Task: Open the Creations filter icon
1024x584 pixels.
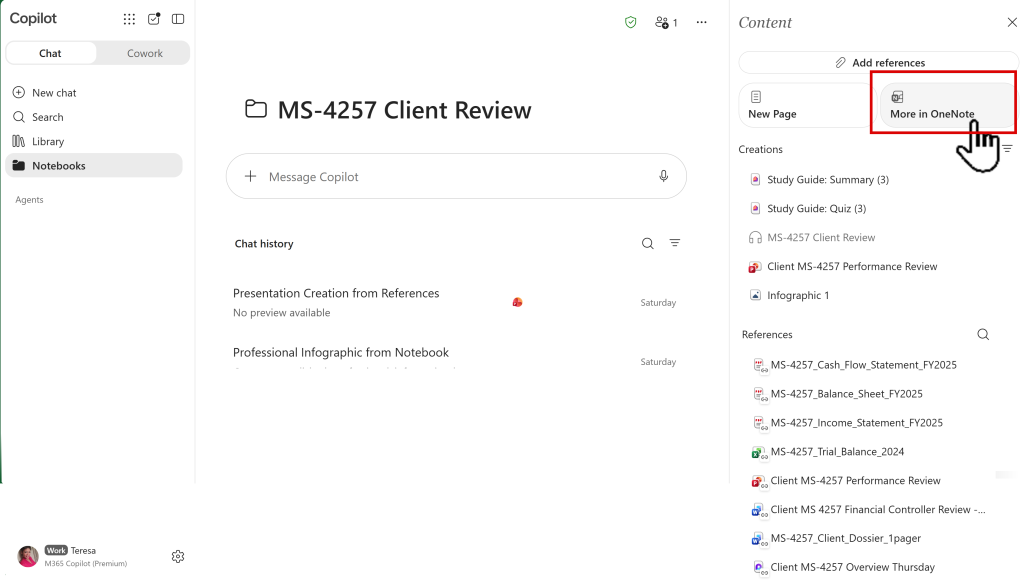Action: coord(1008,149)
